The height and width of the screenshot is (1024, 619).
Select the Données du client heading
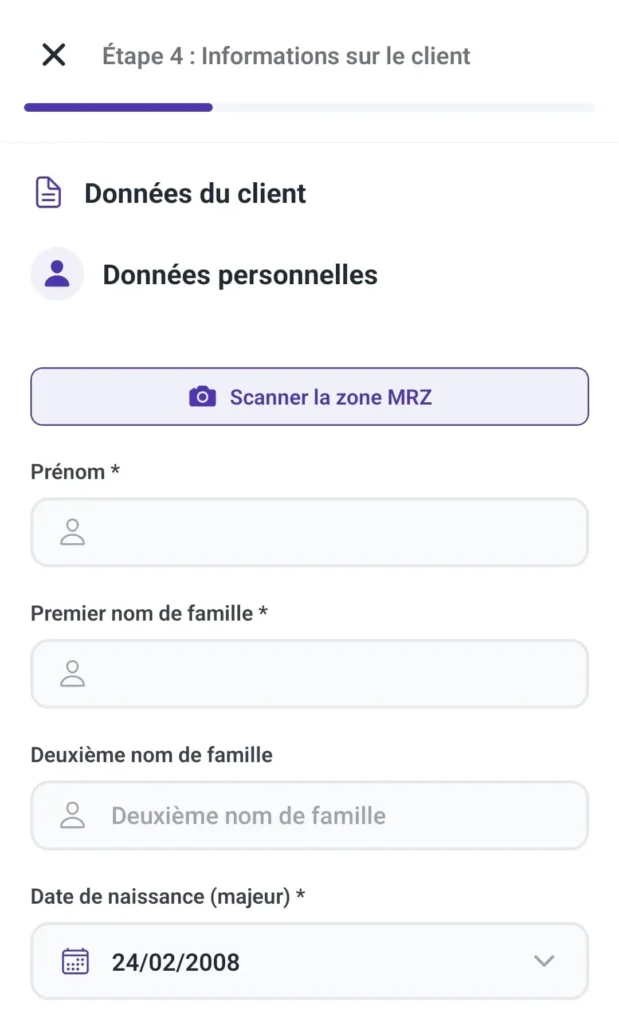(x=195, y=193)
